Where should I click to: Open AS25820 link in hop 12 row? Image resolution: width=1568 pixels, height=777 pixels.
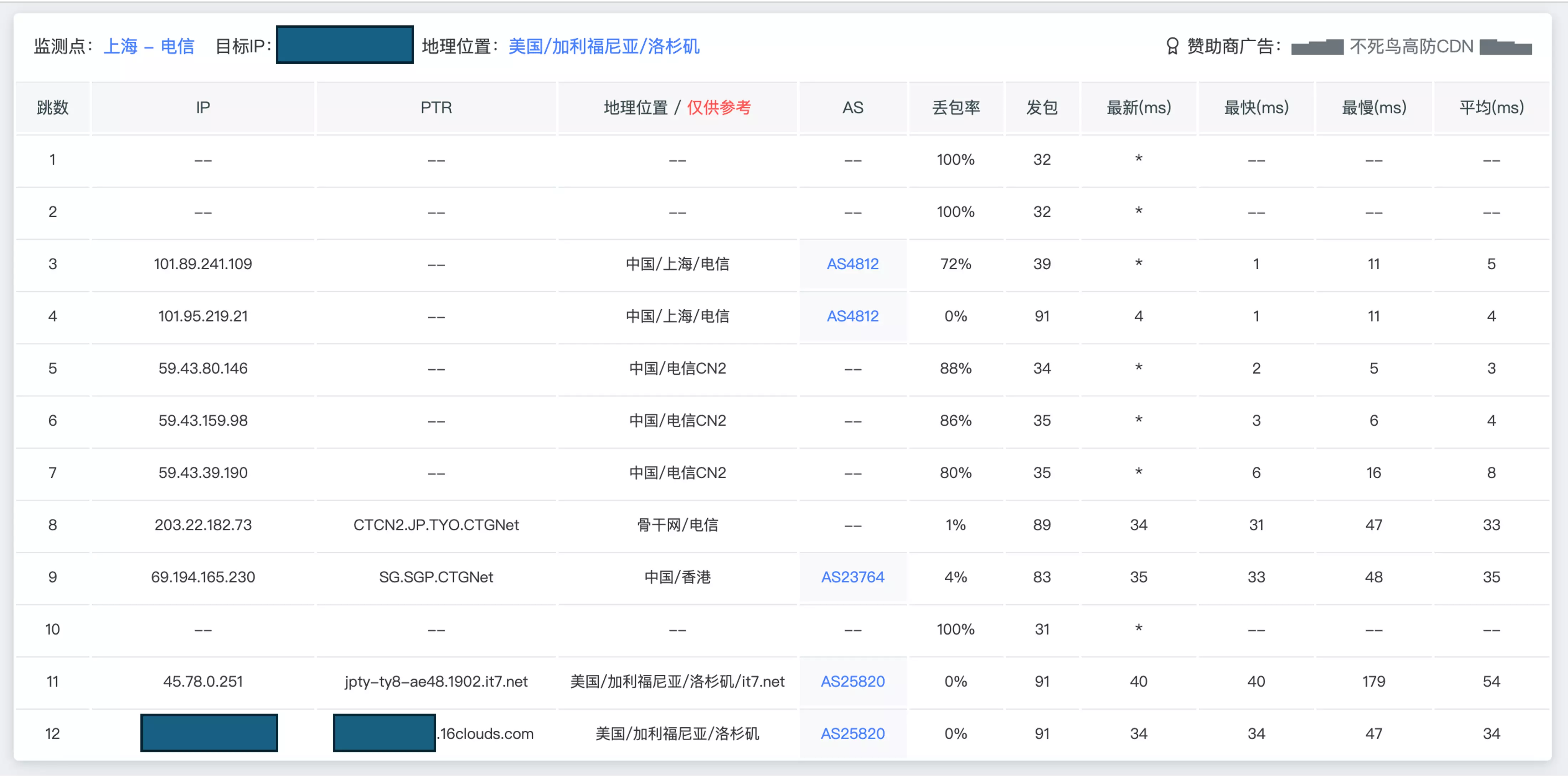point(852,734)
